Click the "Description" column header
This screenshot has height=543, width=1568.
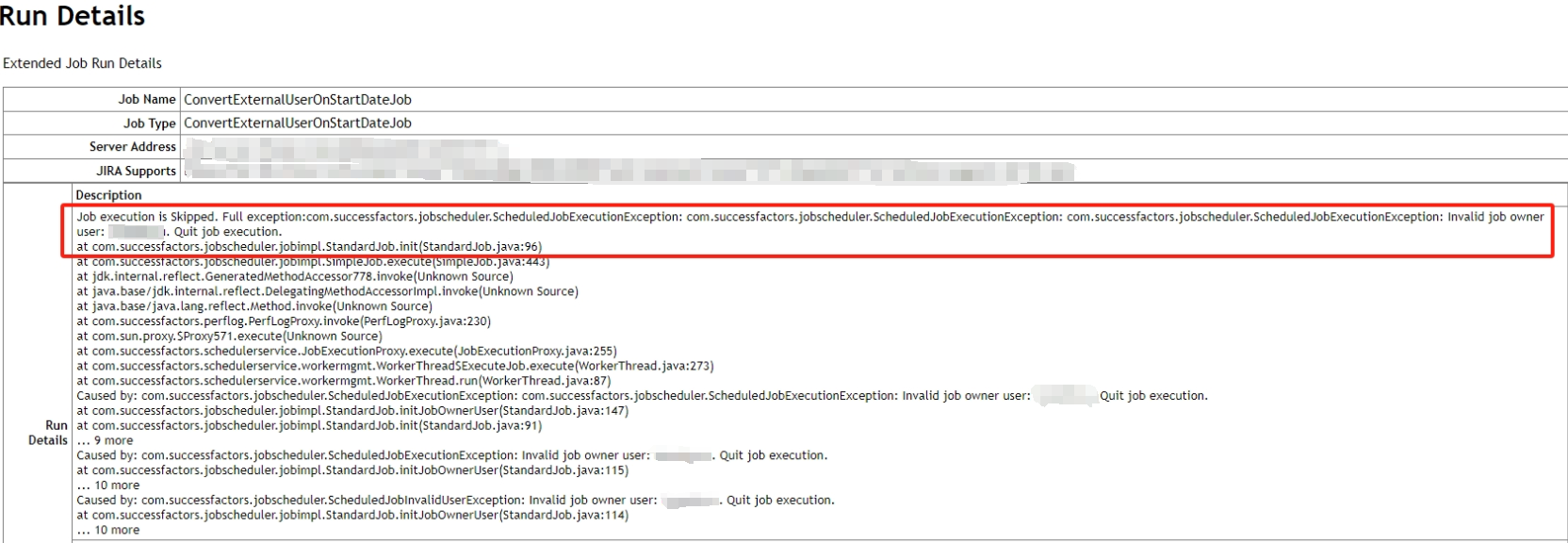[x=108, y=195]
